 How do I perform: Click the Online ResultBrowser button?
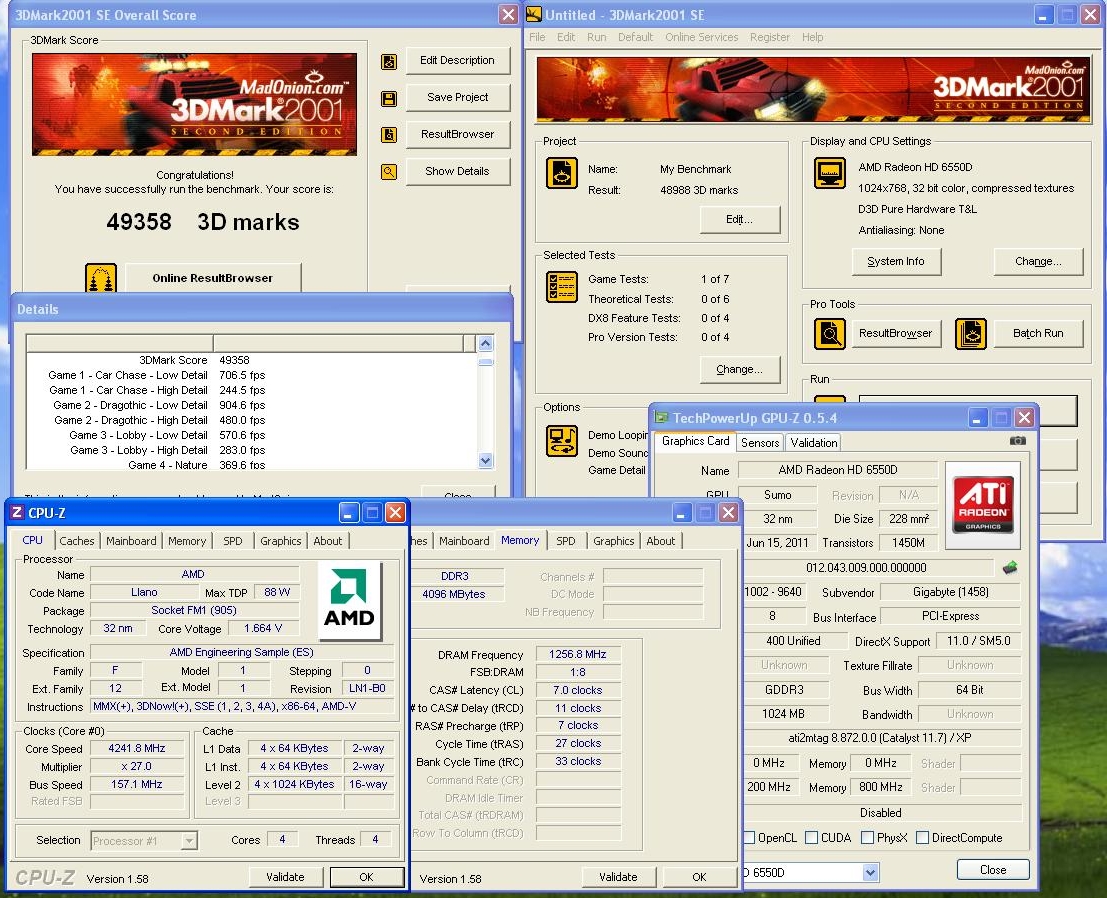tap(212, 278)
